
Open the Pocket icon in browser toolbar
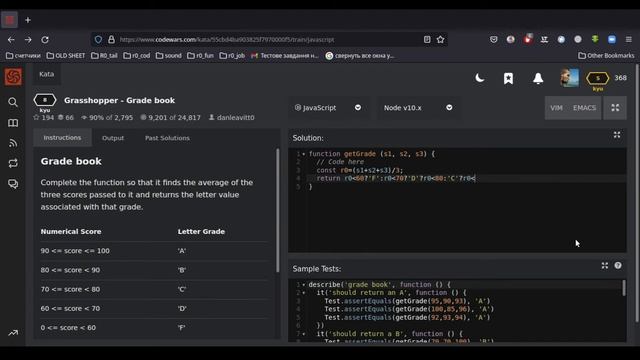[x=493, y=40]
